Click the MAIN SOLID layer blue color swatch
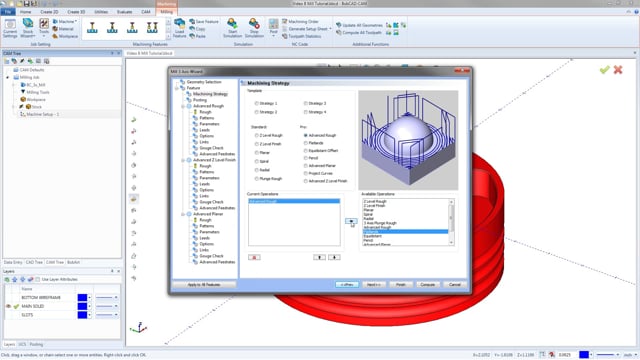Screen dimensions: 640x360 82,306
